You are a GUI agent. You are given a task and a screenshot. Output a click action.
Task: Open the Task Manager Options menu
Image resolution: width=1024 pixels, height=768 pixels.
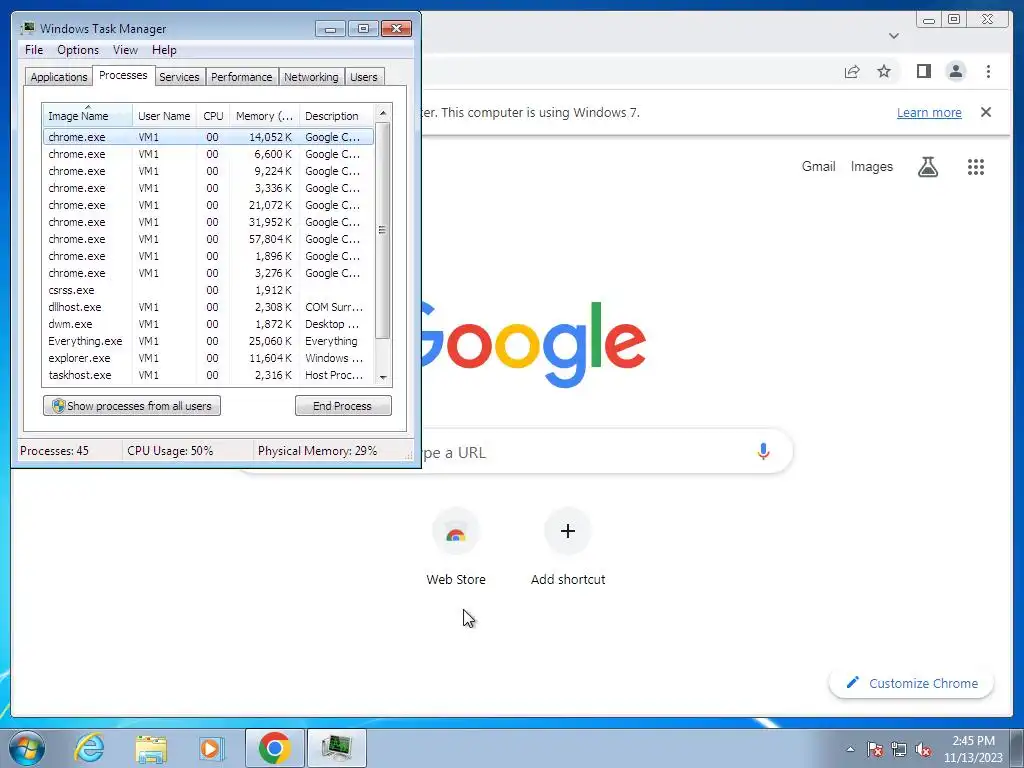pyautogui.click(x=78, y=50)
